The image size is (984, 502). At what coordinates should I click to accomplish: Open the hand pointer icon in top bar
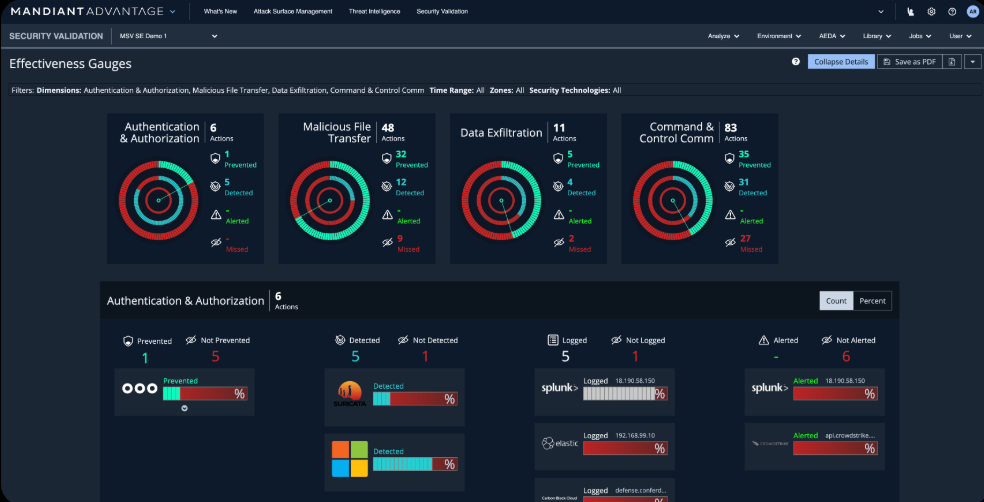tap(911, 11)
